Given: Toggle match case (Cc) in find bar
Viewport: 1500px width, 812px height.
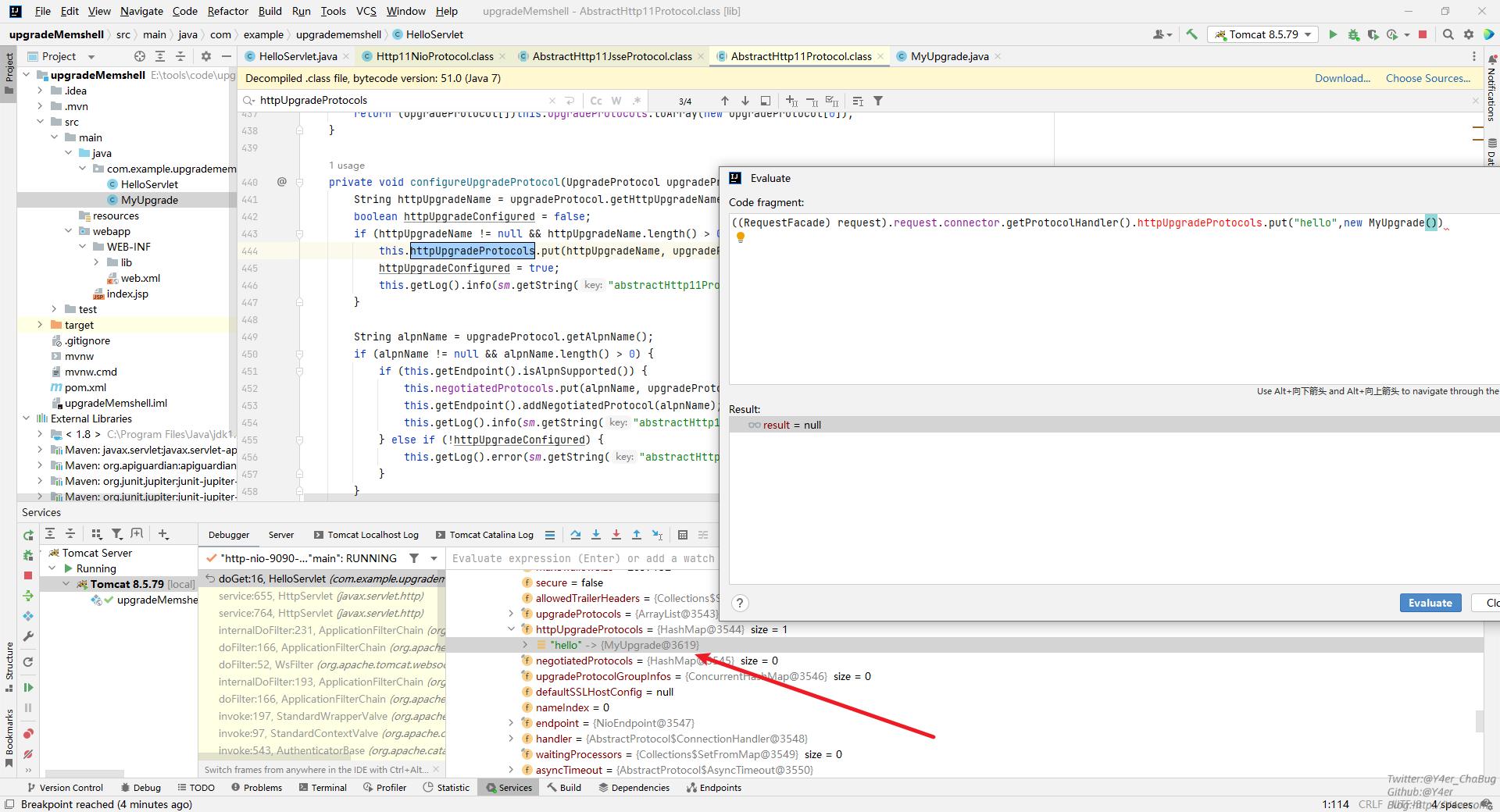Looking at the screenshot, I should click(x=596, y=101).
